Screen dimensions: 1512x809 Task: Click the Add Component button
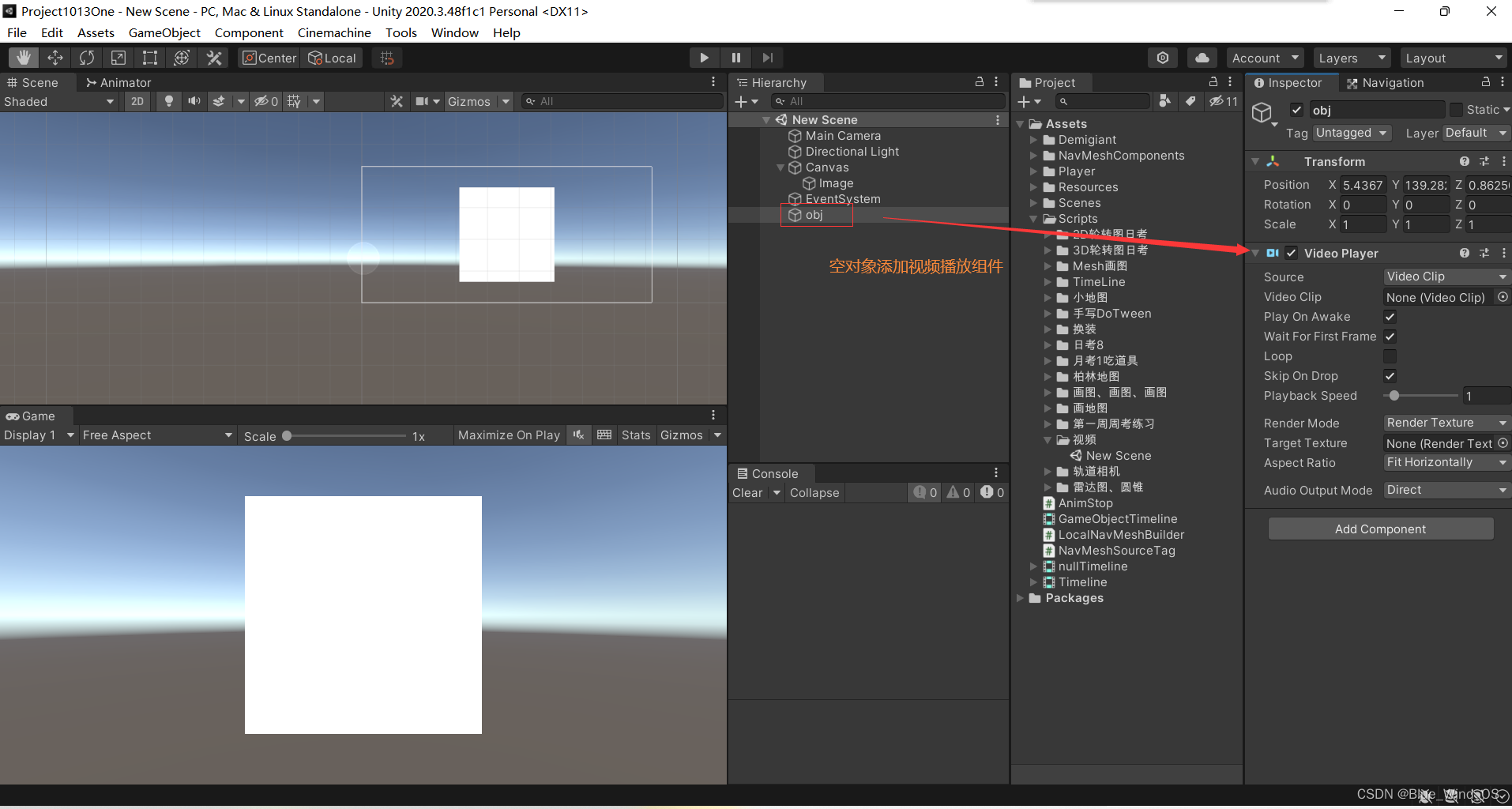point(1380,528)
